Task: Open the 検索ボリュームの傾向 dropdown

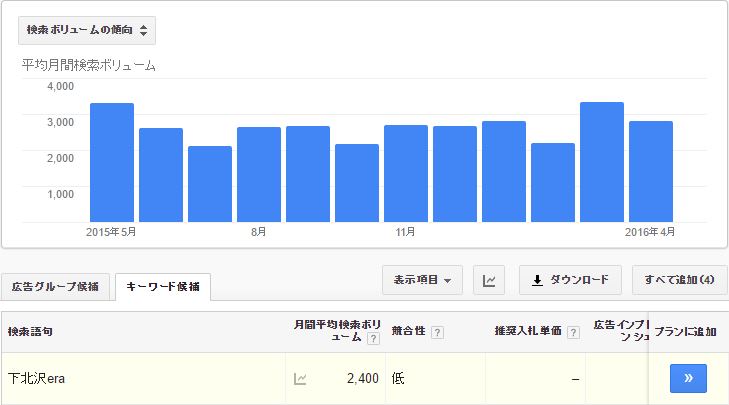Action: point(87,31)
